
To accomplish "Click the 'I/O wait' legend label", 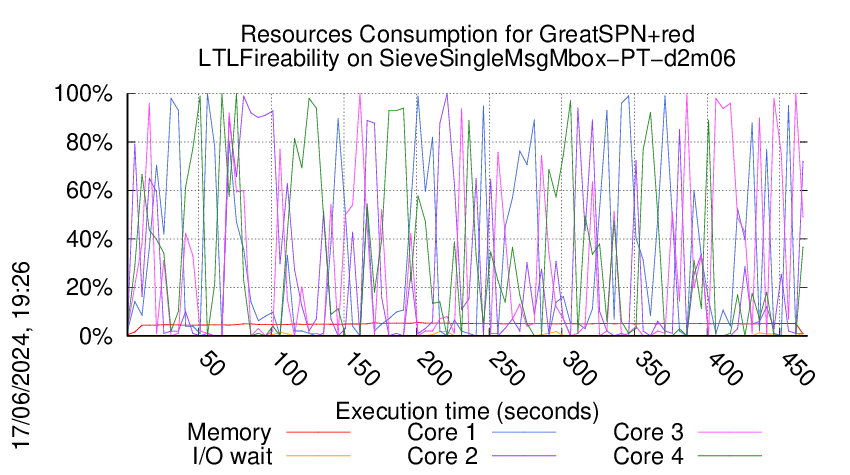I will point(233,456).
